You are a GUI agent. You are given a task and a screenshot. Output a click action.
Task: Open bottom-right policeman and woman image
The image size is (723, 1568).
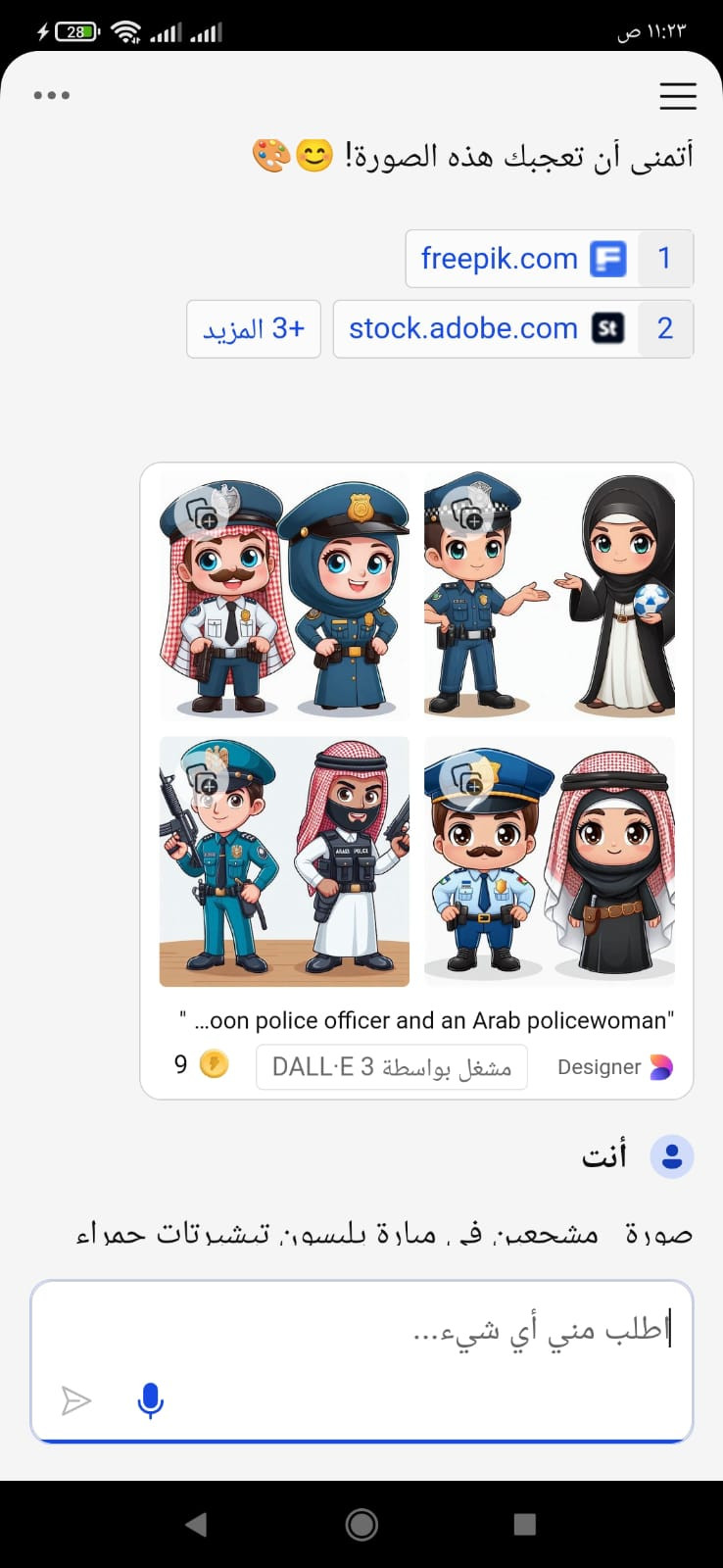coord(550,861)
